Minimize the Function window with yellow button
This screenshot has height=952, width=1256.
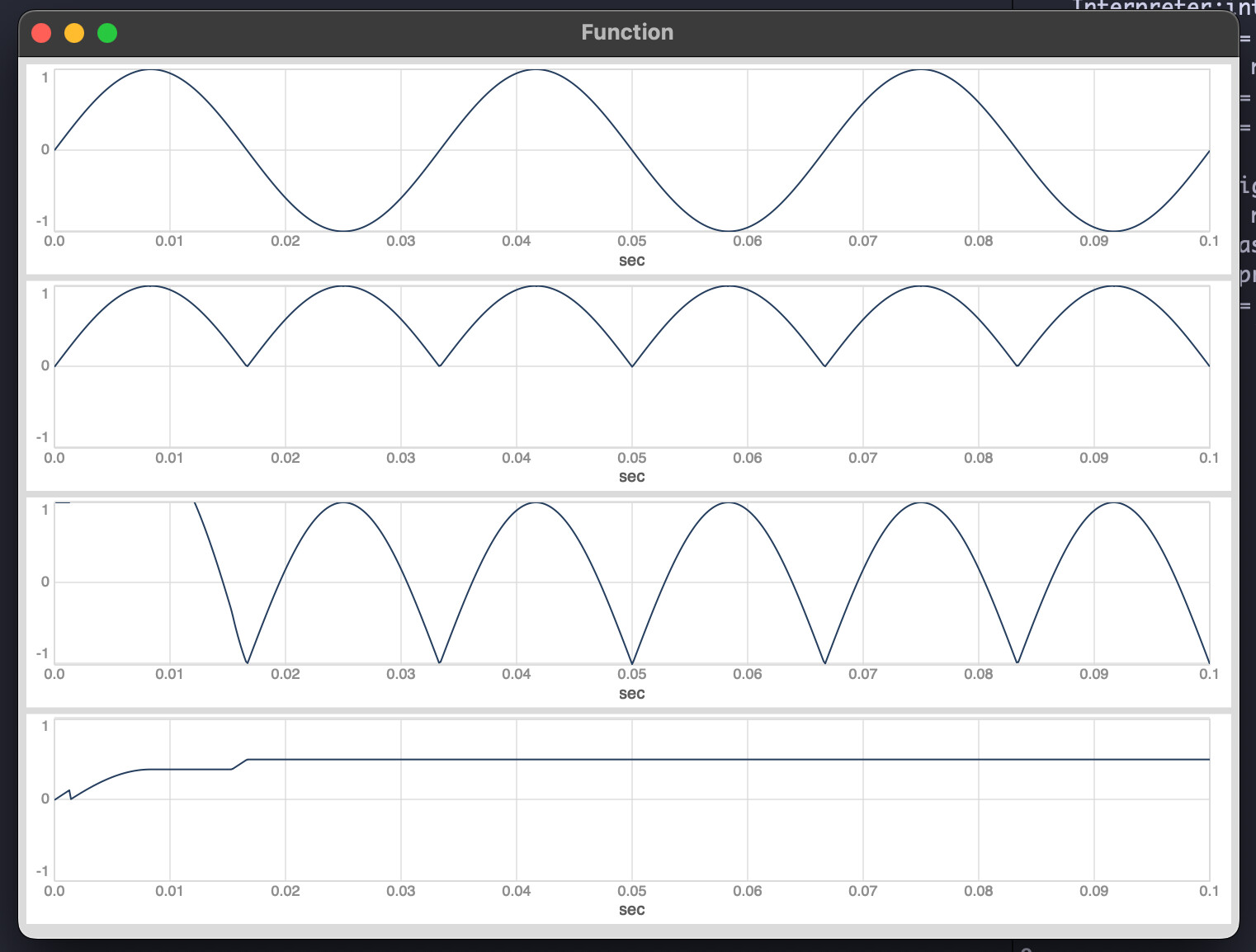point(74,33)
